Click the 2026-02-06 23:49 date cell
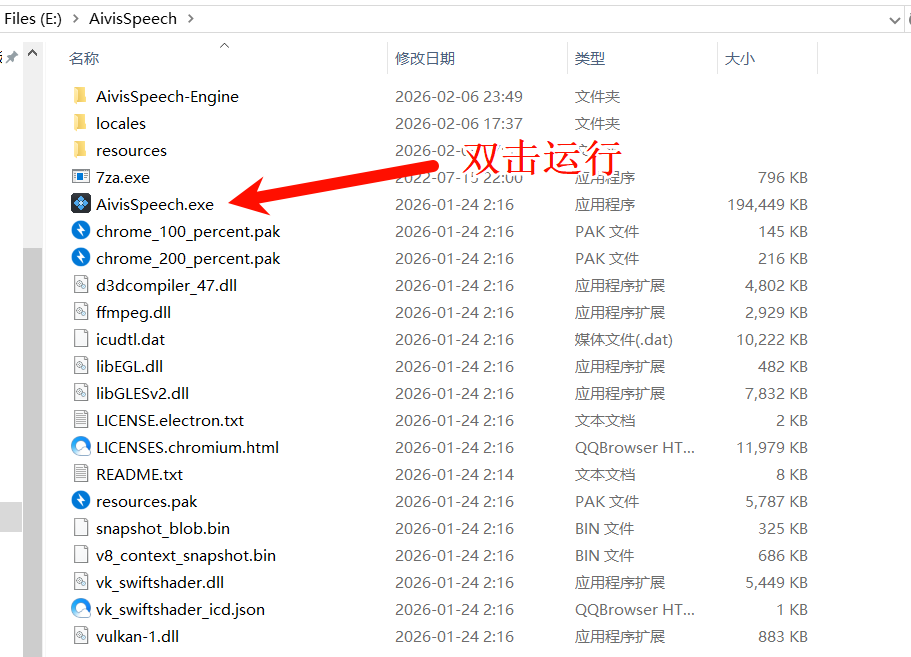 458,96
